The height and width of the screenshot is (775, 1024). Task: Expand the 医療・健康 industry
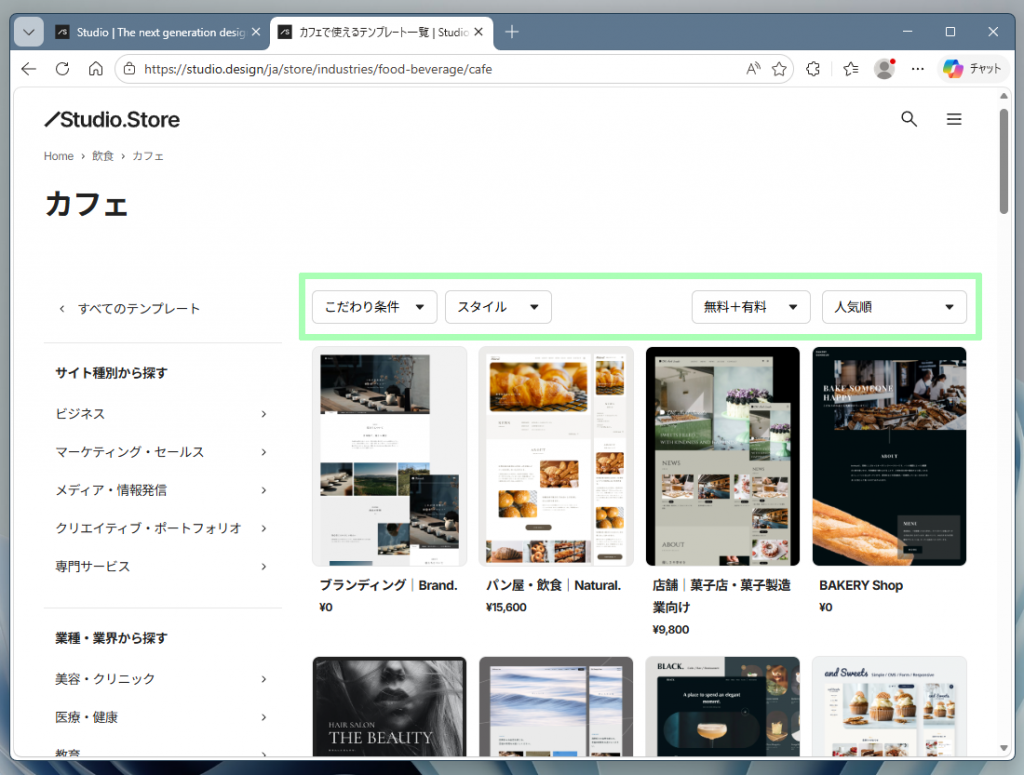pyautogui.click(x=161, y=718)
